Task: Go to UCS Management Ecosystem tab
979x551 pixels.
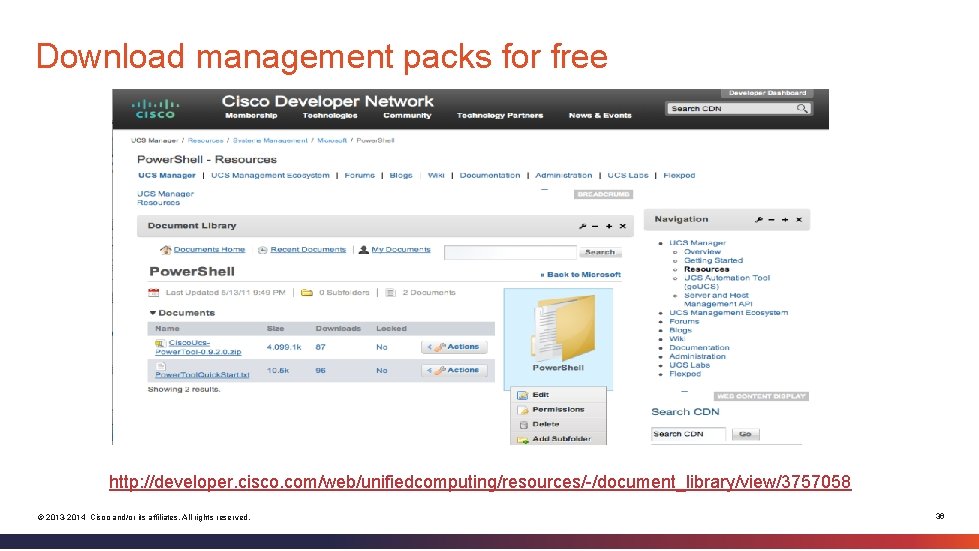Action: [270, 175]
